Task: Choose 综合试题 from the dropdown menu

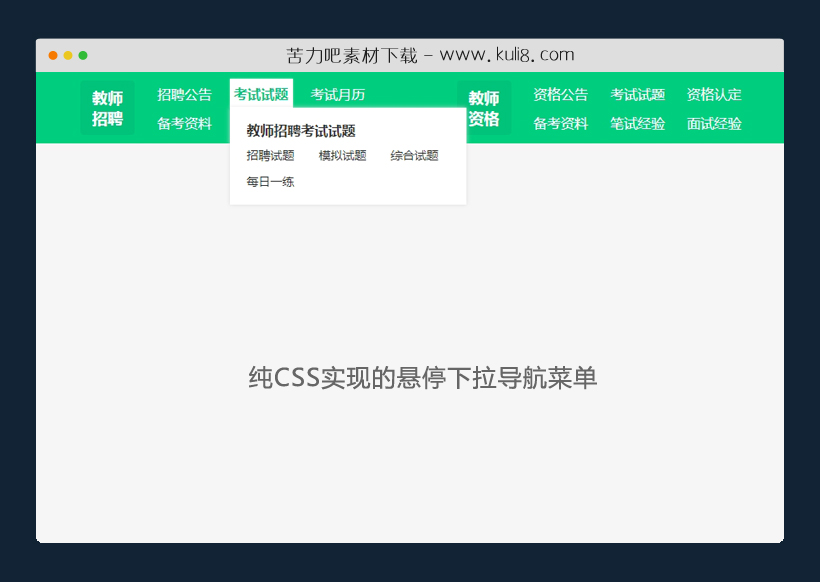Action: pyautogui.click(x=413, y=156)
